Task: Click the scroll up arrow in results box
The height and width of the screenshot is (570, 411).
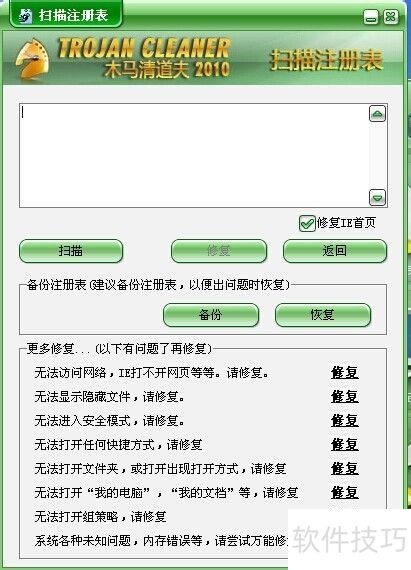Action: coord(377,114)
